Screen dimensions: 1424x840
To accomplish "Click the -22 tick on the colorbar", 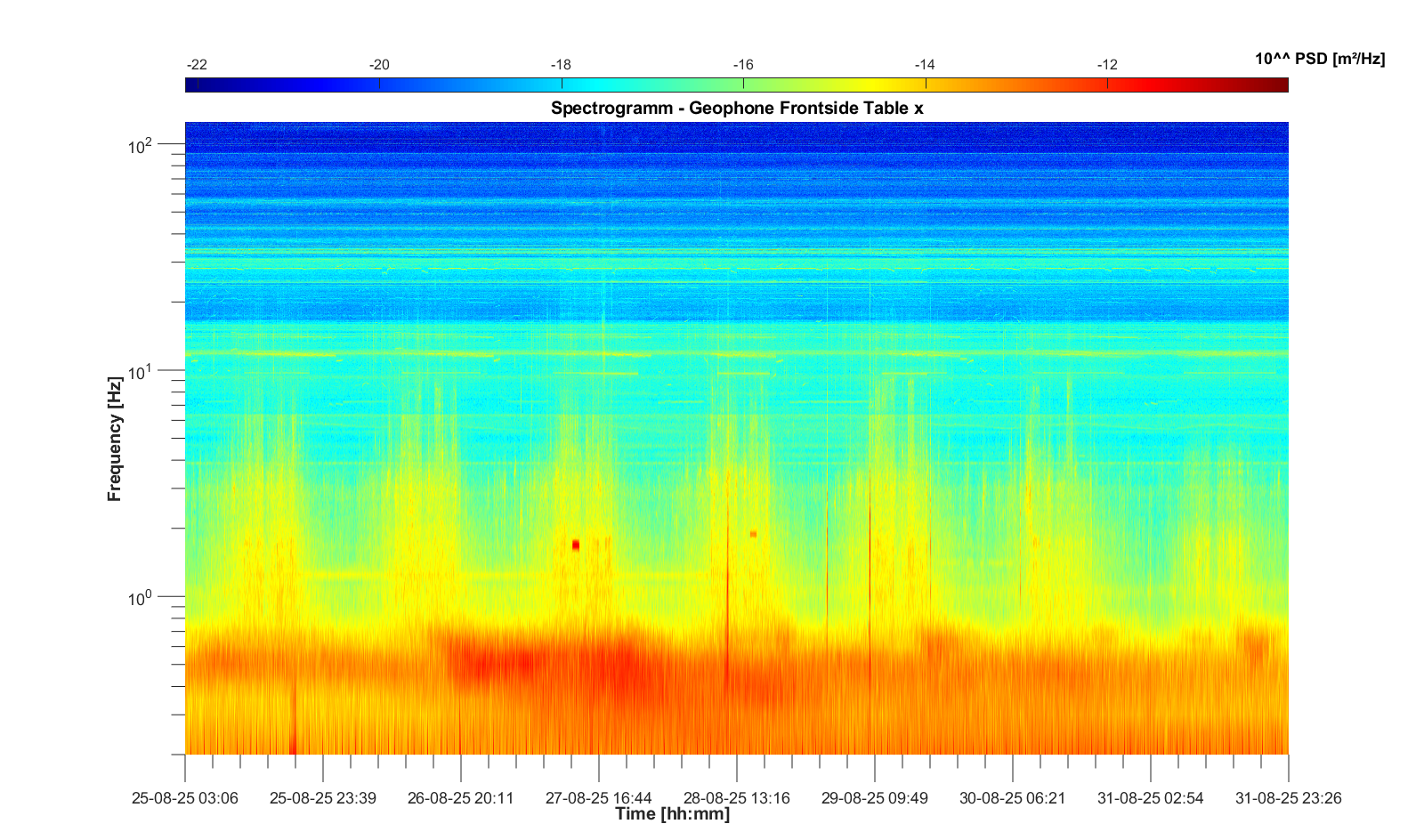I will (x=197, y=65).
